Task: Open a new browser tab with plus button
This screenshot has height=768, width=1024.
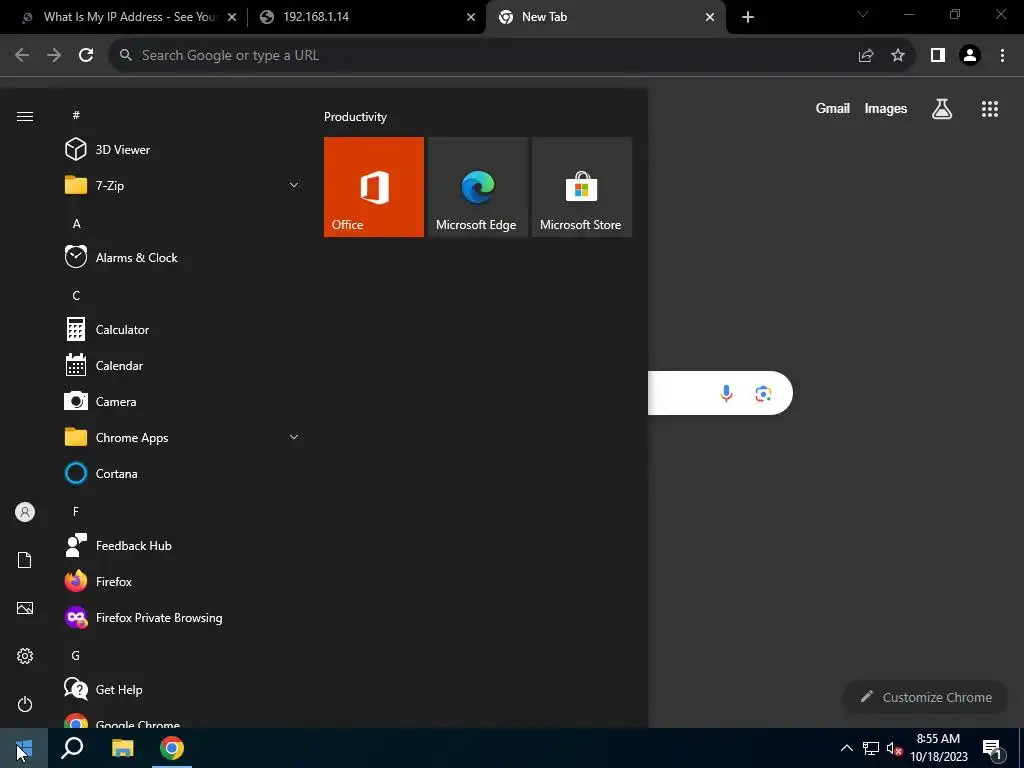Action: (x=748, y=17)
